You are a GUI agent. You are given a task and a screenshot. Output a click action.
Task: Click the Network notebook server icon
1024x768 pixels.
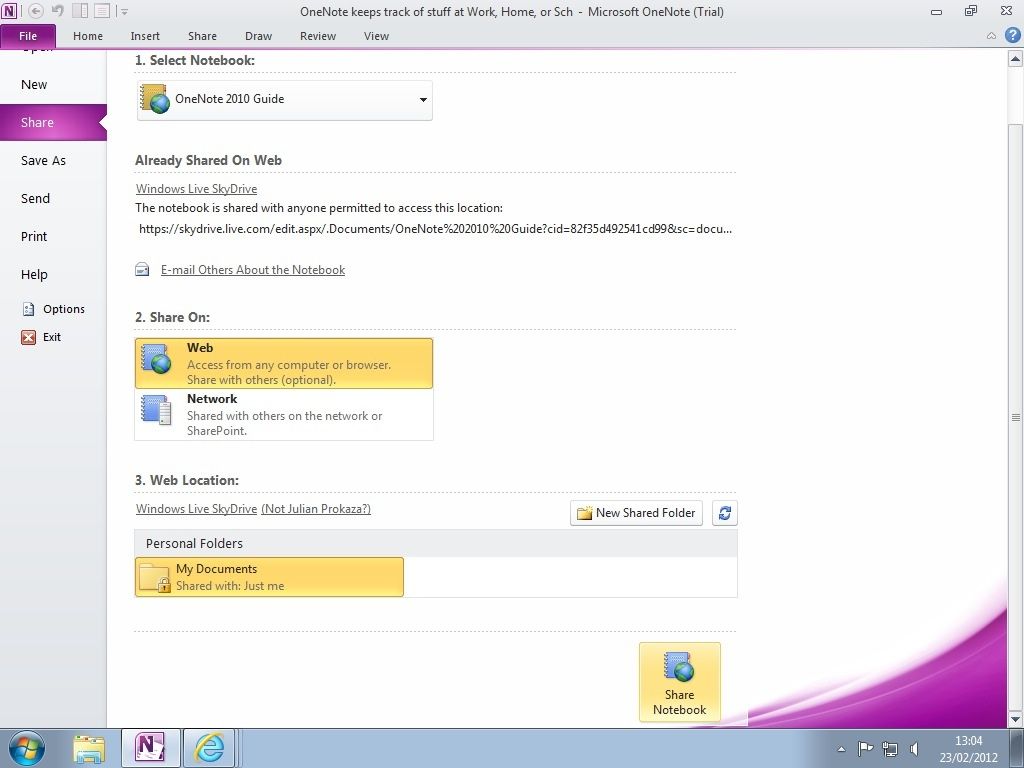[x=156, y=410]
